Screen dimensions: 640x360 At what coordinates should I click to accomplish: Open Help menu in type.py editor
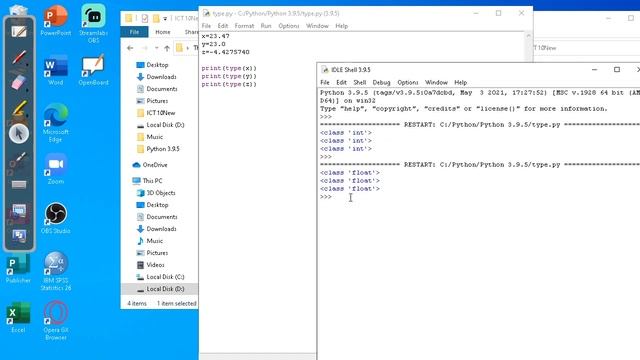point(342,26)
